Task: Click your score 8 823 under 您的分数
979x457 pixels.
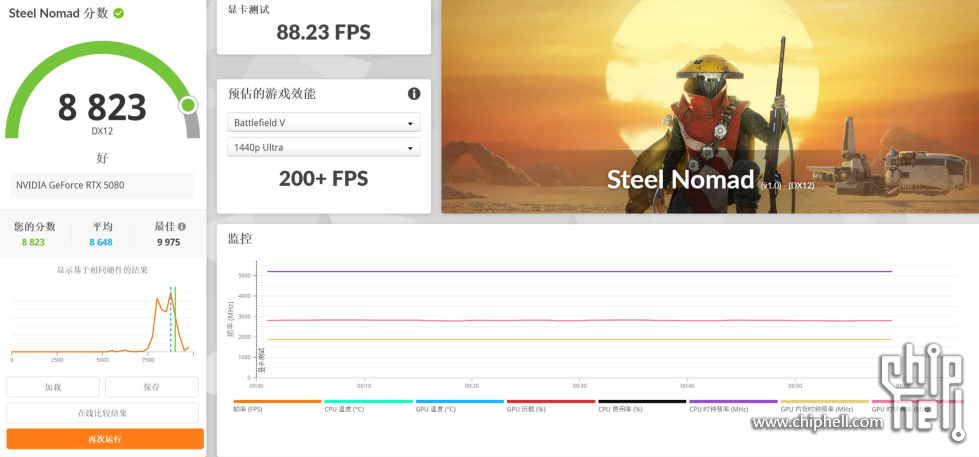Action: pyautogui.click(x=33, y=242)
